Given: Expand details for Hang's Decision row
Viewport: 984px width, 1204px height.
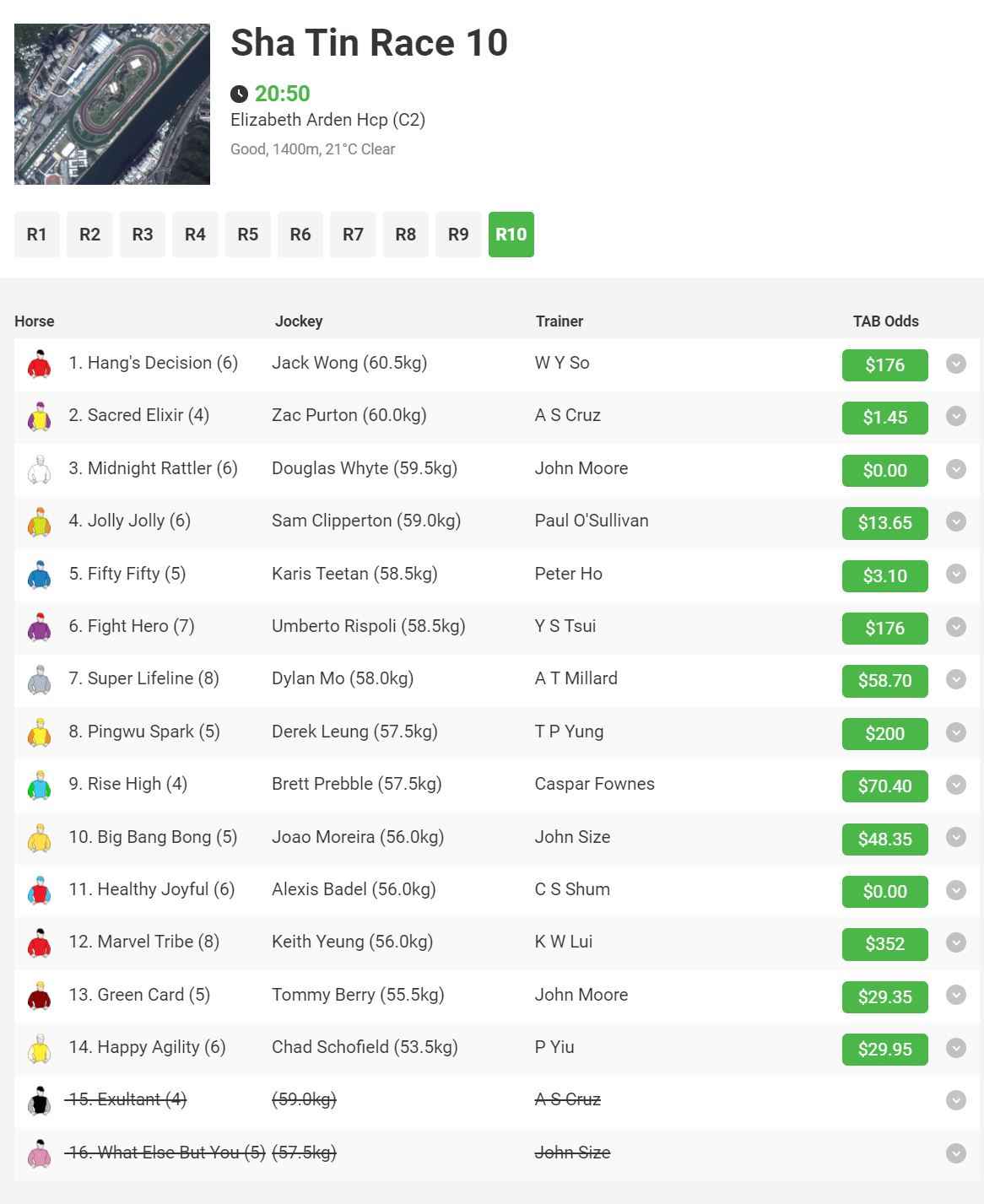Looking at the screenshot, I should pos(955,364).
